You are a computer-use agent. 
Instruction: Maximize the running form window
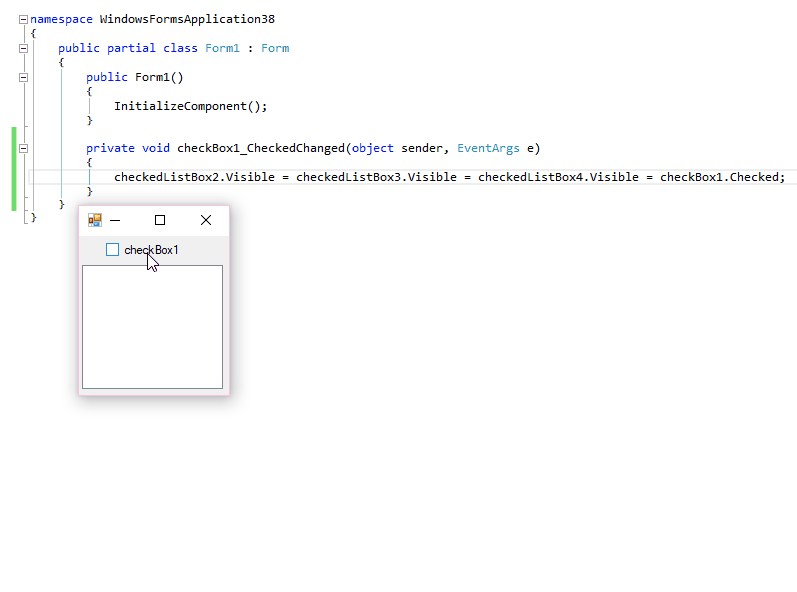point(160,220)
